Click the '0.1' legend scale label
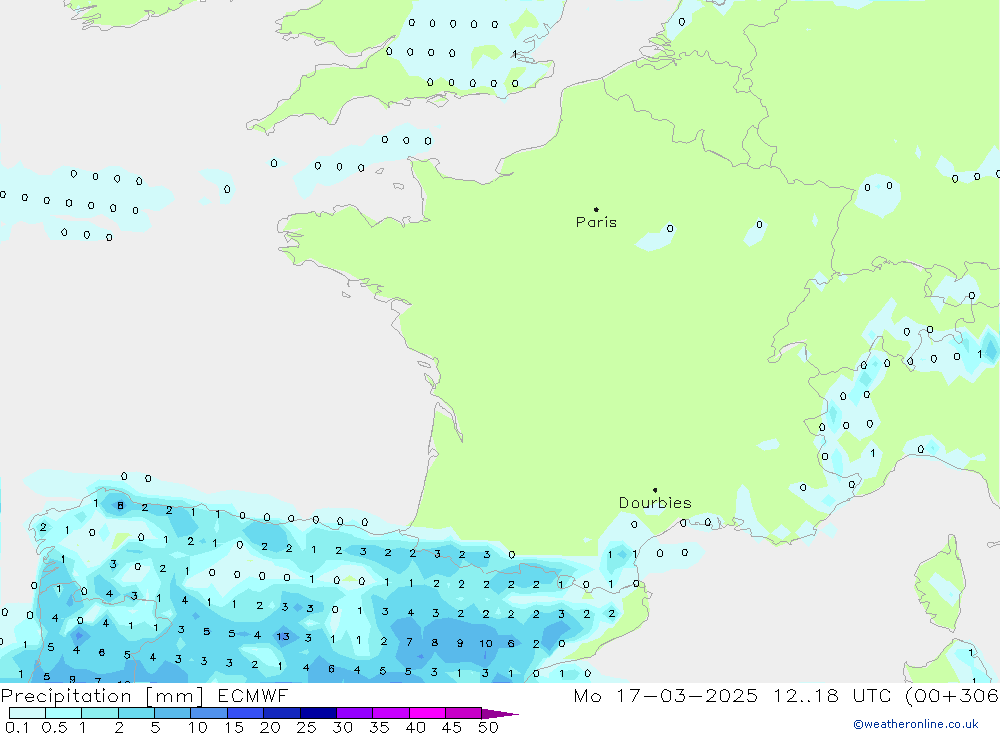The image size is (1000, 733). (17, 727)
